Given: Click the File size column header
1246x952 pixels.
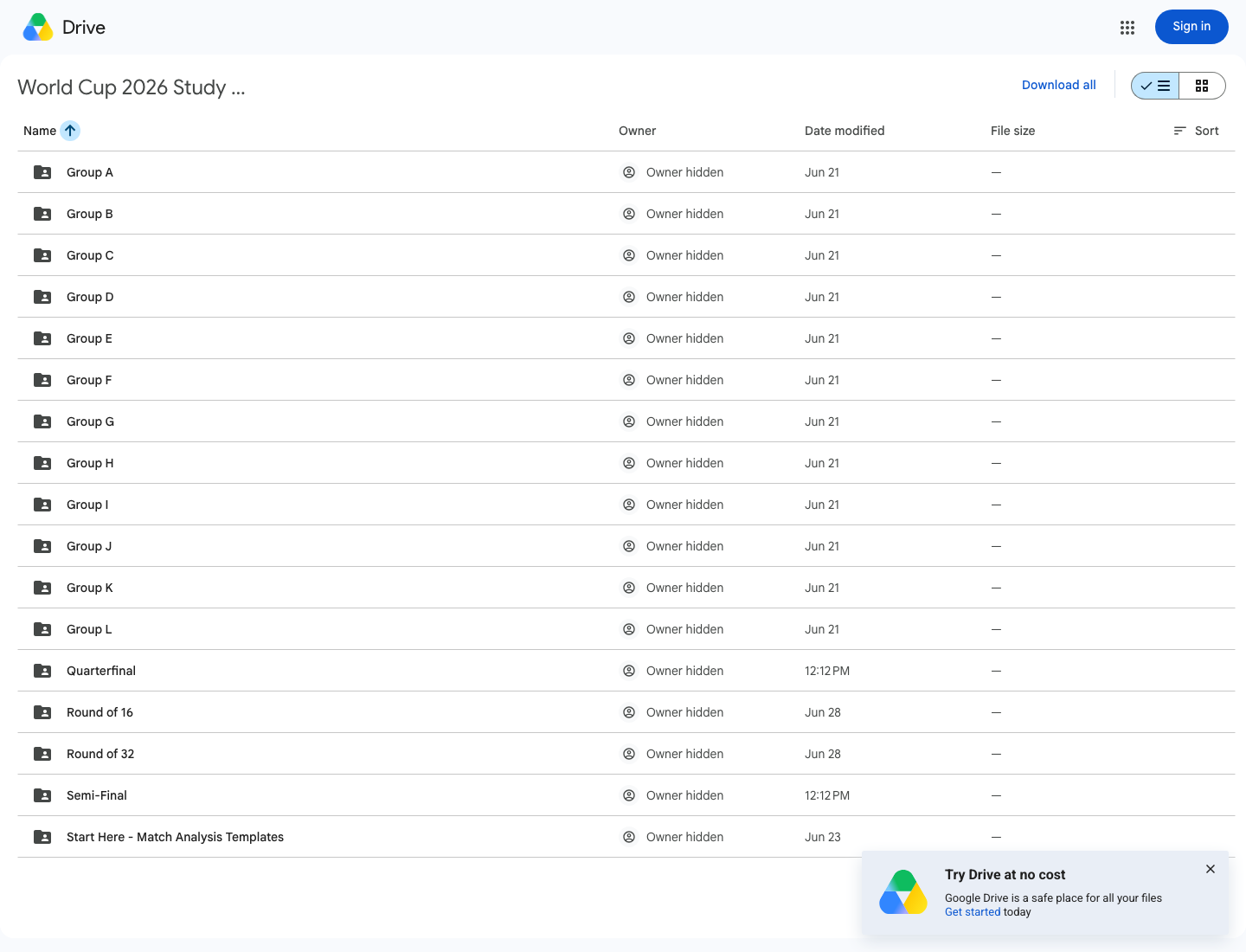Looking at the screenshot, I should [1012, 131].
